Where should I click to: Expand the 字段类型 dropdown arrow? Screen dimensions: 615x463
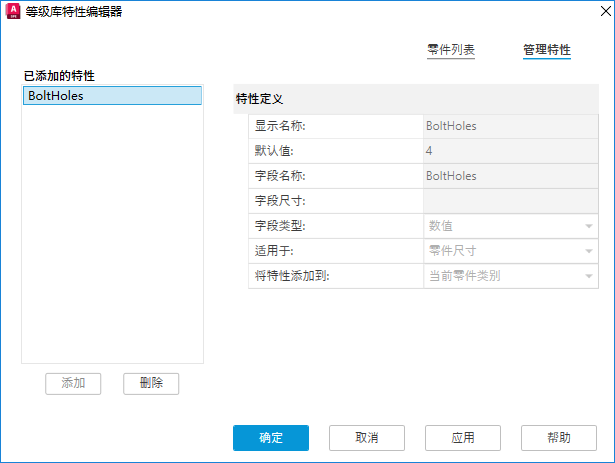point(589,226)
